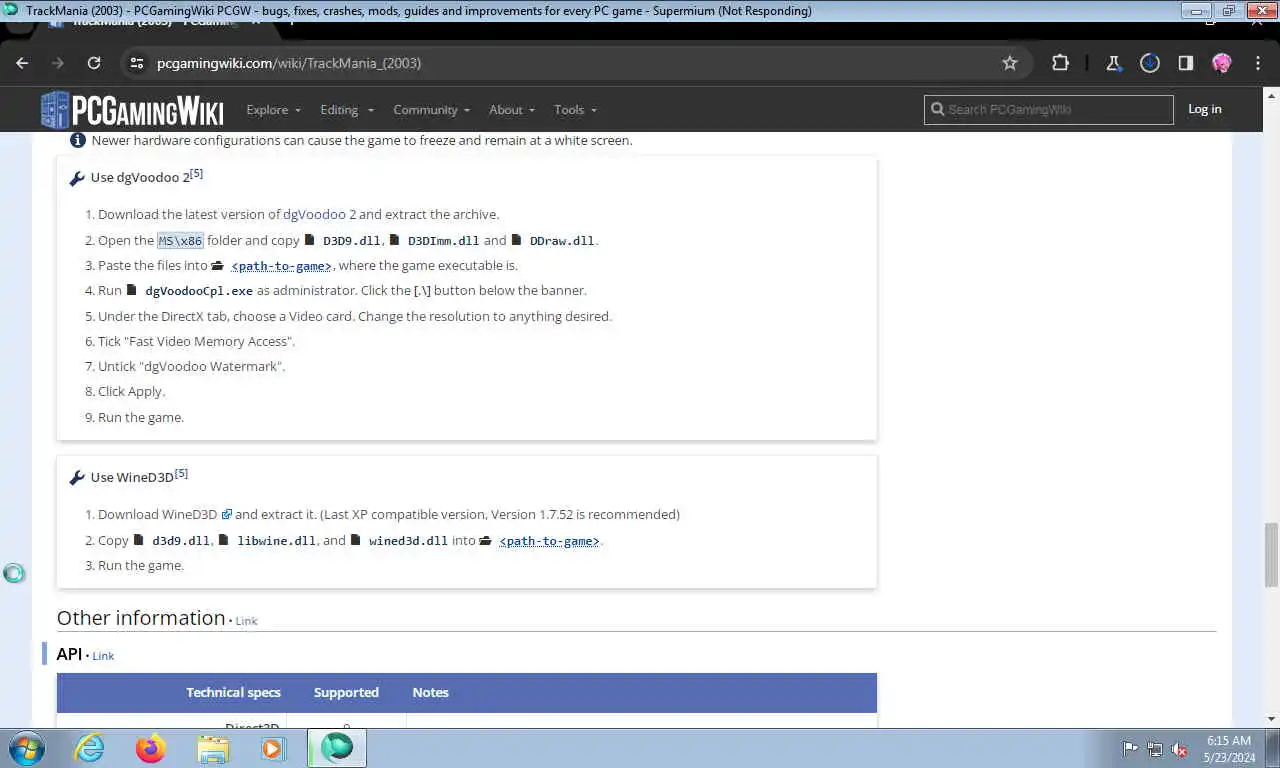
Task: Launch Firefox from the taskbar
Action: [150, 748]
